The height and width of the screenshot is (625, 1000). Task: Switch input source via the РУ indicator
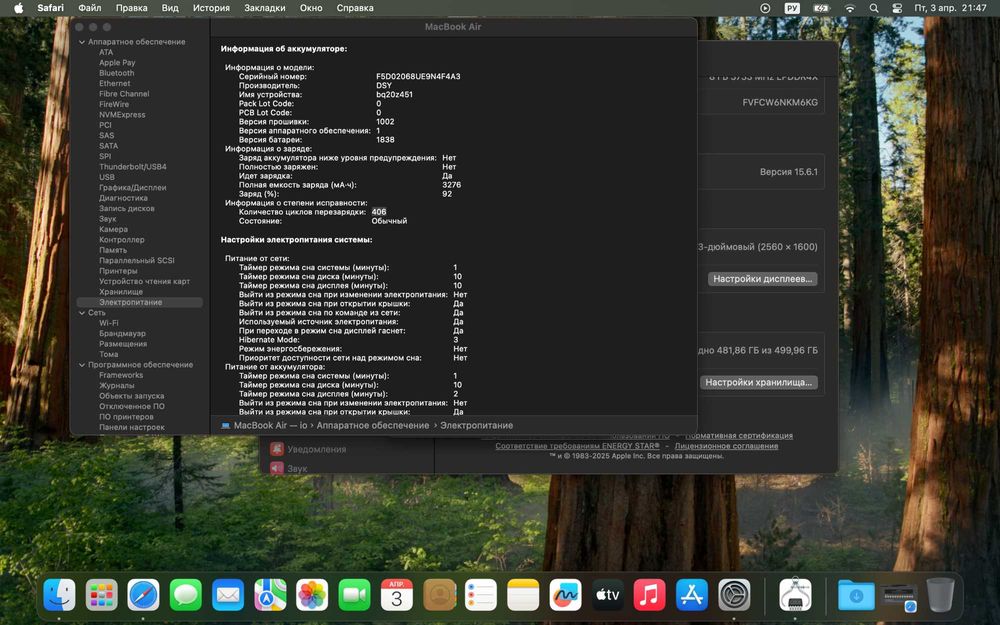792,8
